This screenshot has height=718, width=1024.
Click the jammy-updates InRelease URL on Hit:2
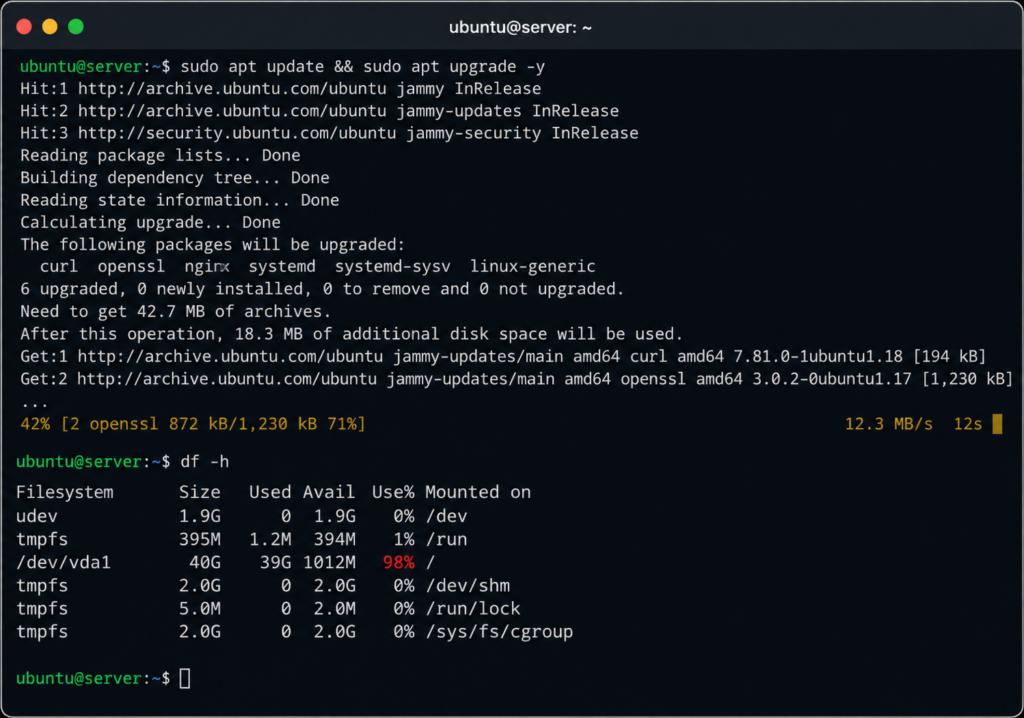[232, 111]
